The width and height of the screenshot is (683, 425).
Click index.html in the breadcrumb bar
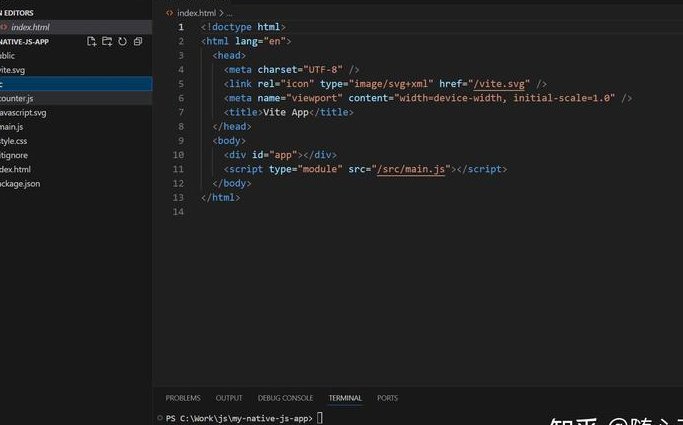tap(196, 13)
